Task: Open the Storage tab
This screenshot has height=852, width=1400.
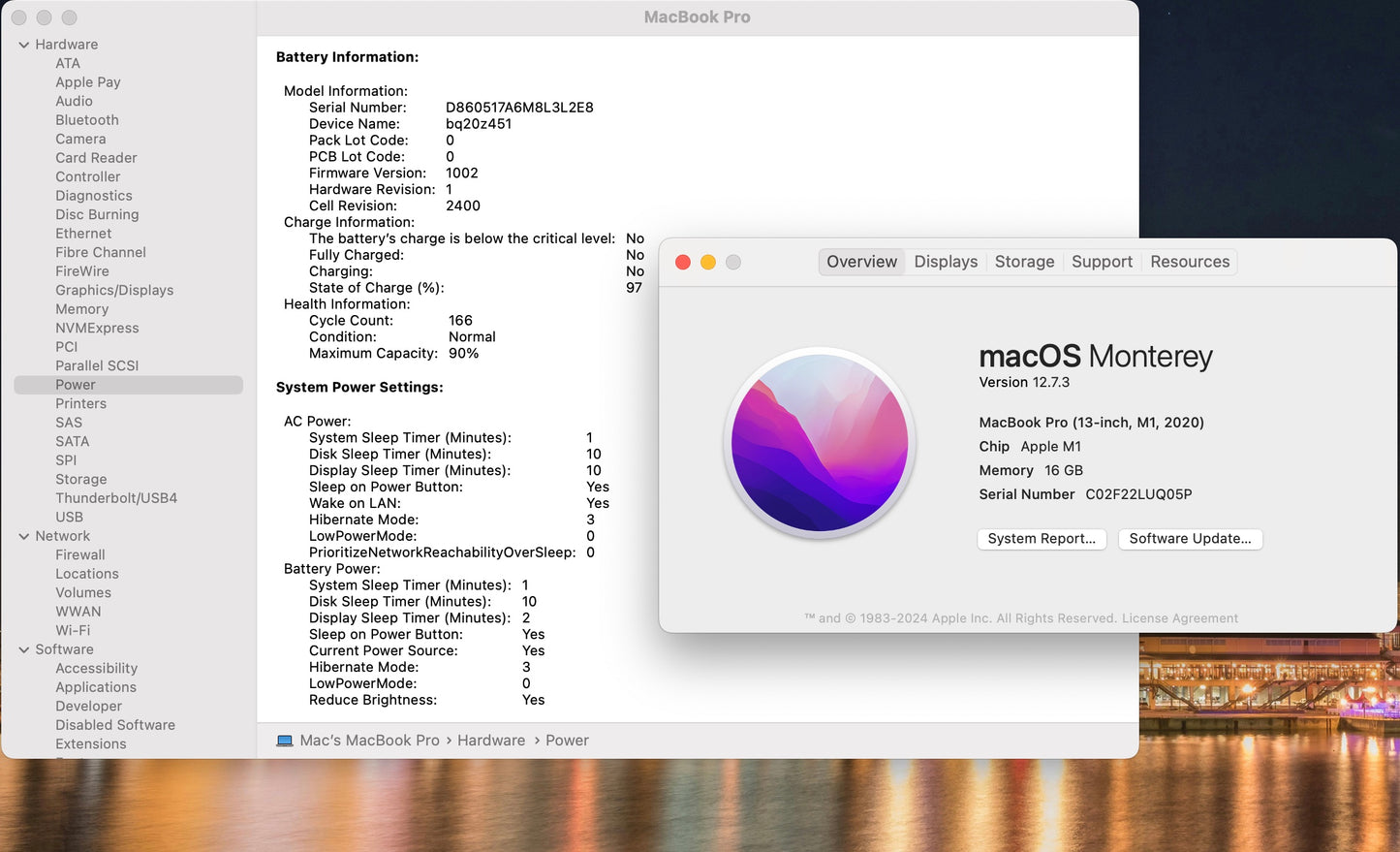Action: tap(1024, 262)
